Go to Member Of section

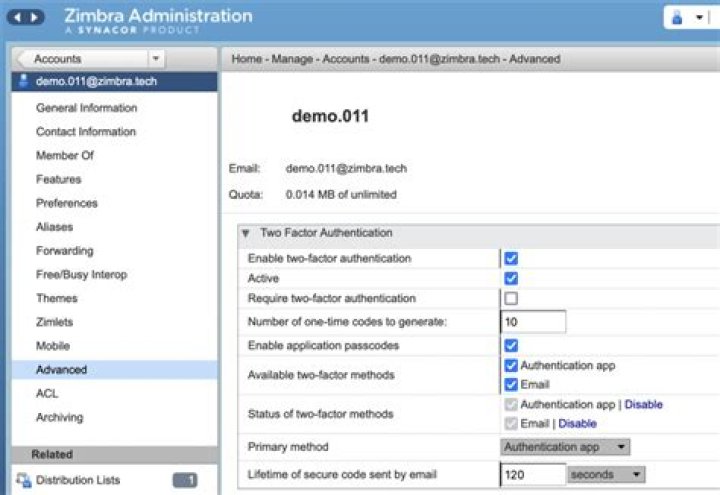(65, 156)
